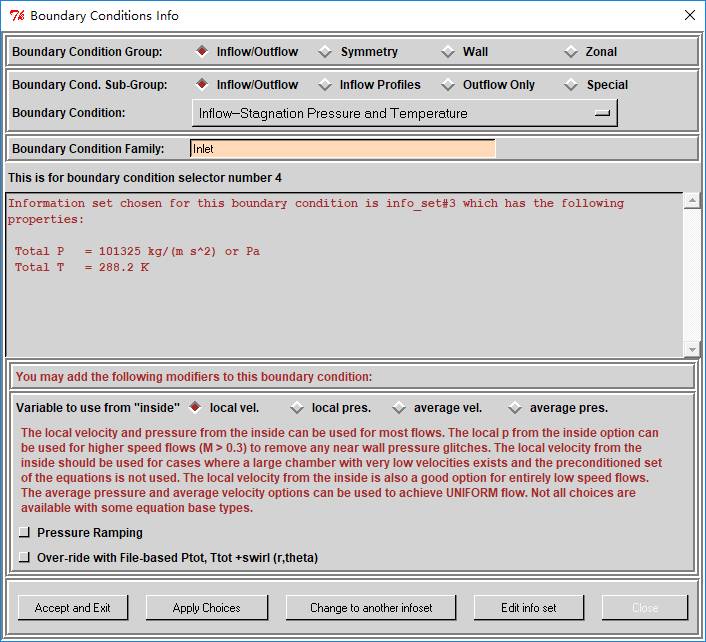
Task: Pick the Special sub-group radio button
Action: (571, 85)
